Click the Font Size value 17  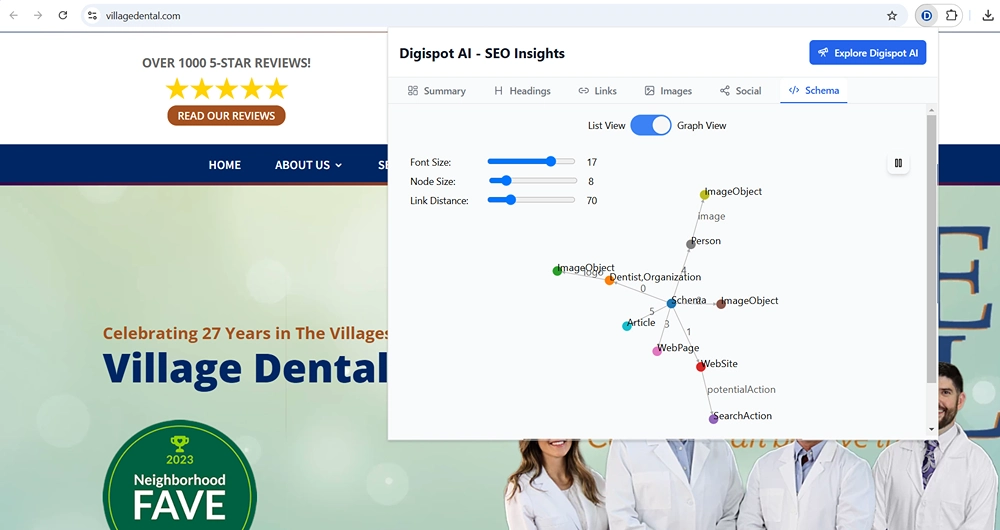[x=592, y=162]
